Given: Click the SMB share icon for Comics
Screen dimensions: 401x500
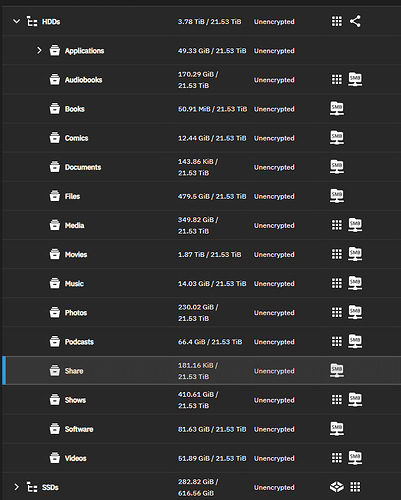Looking at the screenshot, I should [x=337, y=137].
